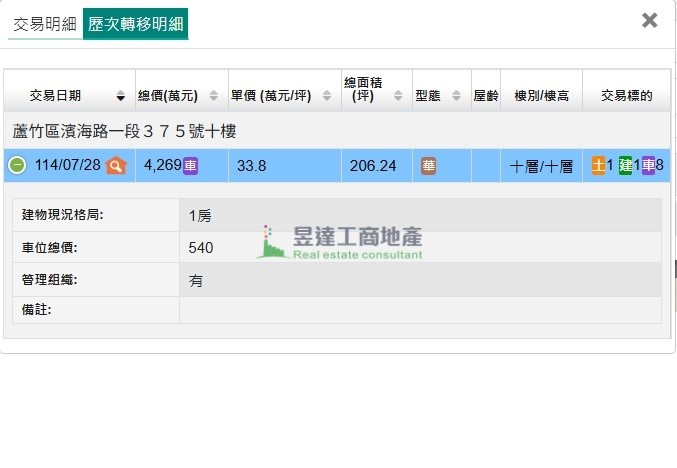Click the orange 土 land icon
The width and height of the screenshot is (677, 468).
[598, 165]
